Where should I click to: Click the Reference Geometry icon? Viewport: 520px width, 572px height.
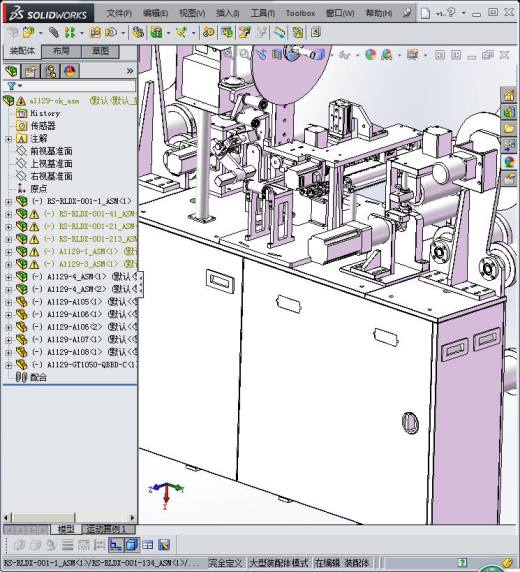point(181,32)
